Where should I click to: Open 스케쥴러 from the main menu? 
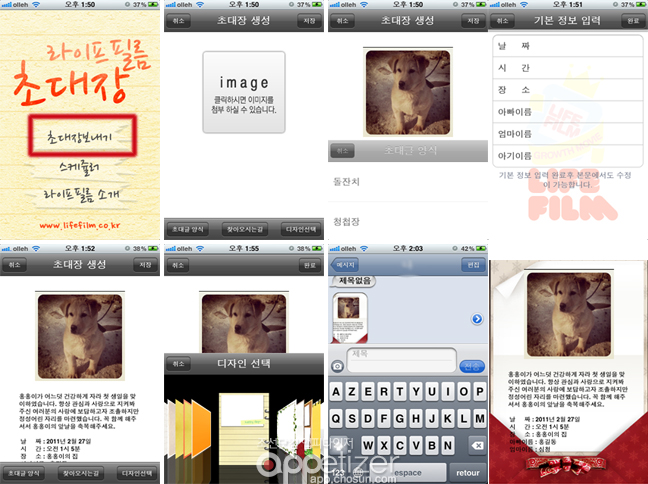79,167
